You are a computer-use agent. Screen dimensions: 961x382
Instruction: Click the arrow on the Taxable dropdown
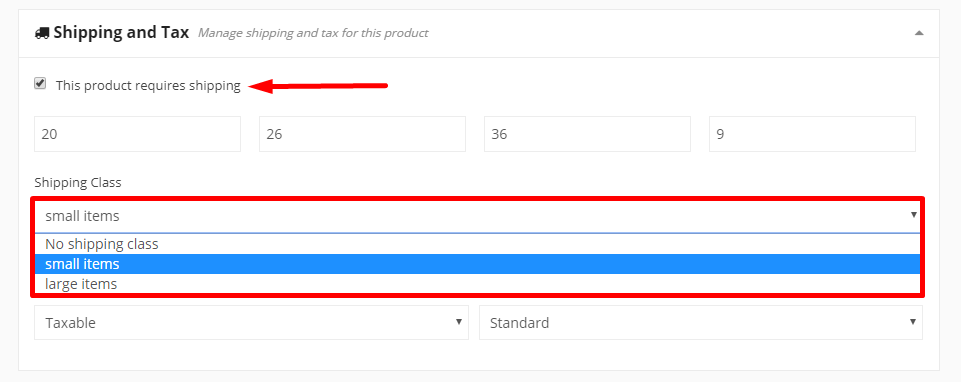pyautogui.click(x=458, y=322)
